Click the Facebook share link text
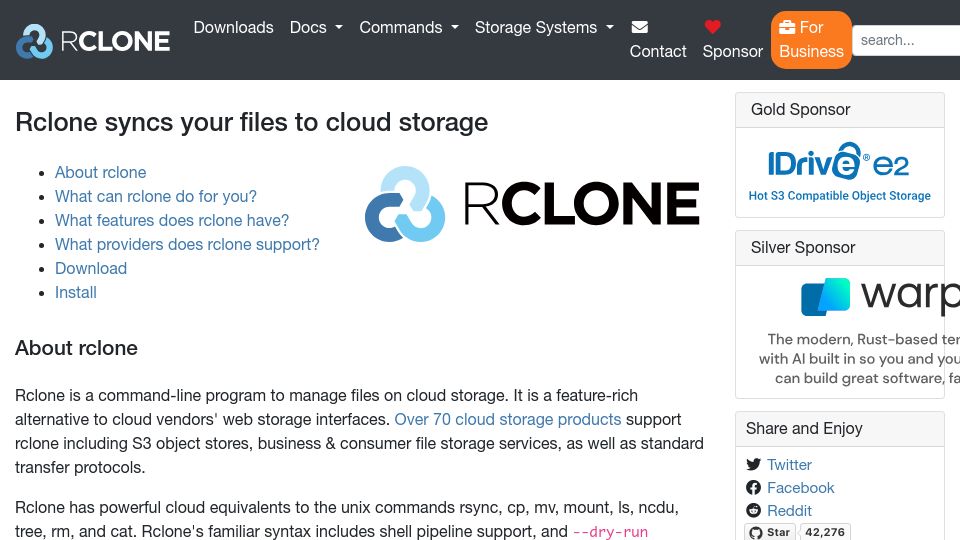Image resolution: width=960 pixels, height=540 pixels. coord(800,488)
